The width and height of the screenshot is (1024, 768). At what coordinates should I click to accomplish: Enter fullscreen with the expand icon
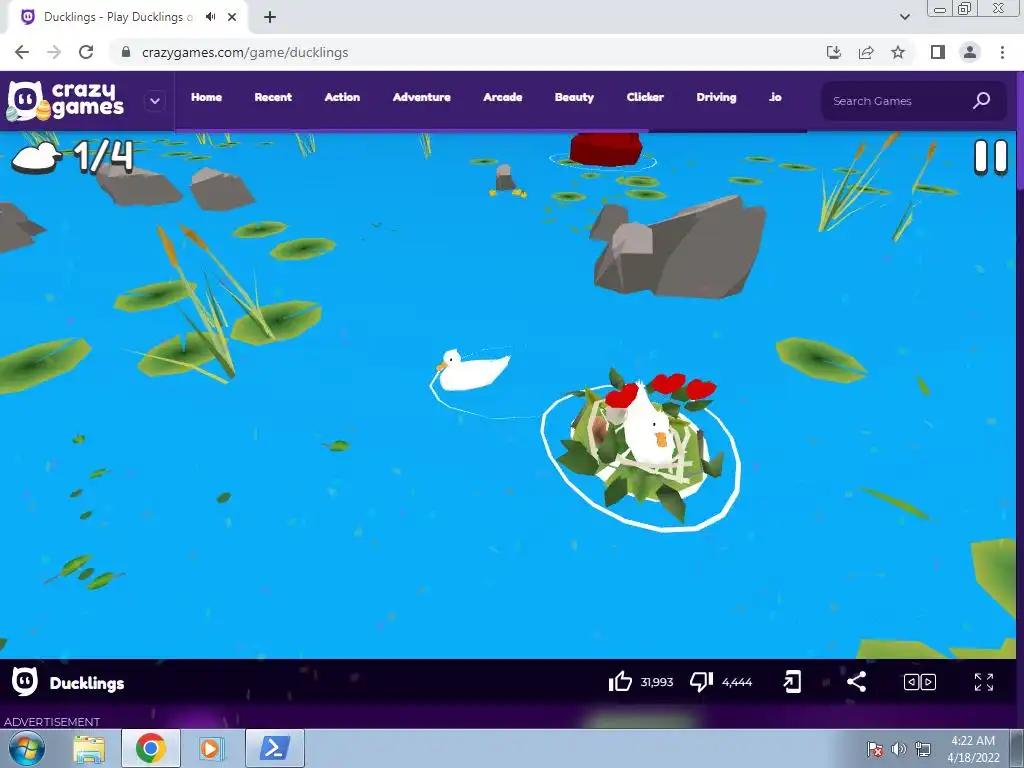pyautogui.click(x=984, y=682)
